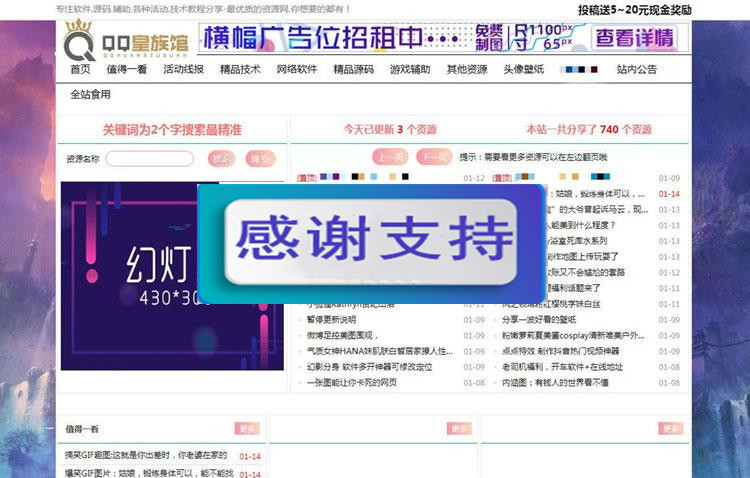Open the 横幅广告位招租中 banner ad
Image resolution: width=750 pixels, height=478 pixels.
coord(443,38)
